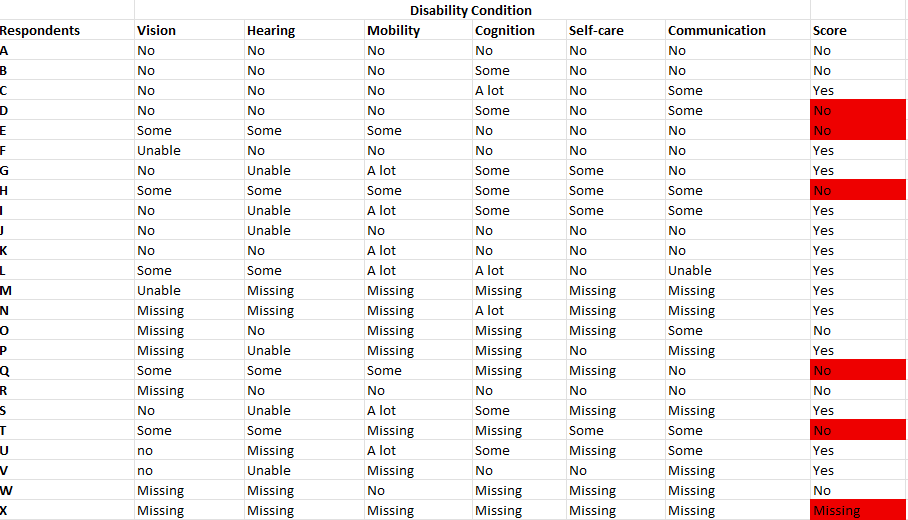Click the Self-care header cell
This screenshot has width=908, height=520.
click(616, 30)
